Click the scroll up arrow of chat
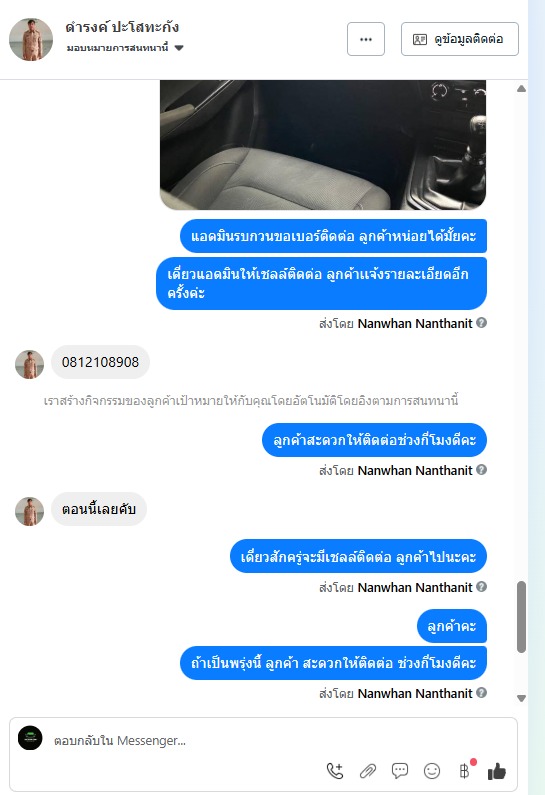The height and width of the screenshot is (795, 545). pos(521,89)
